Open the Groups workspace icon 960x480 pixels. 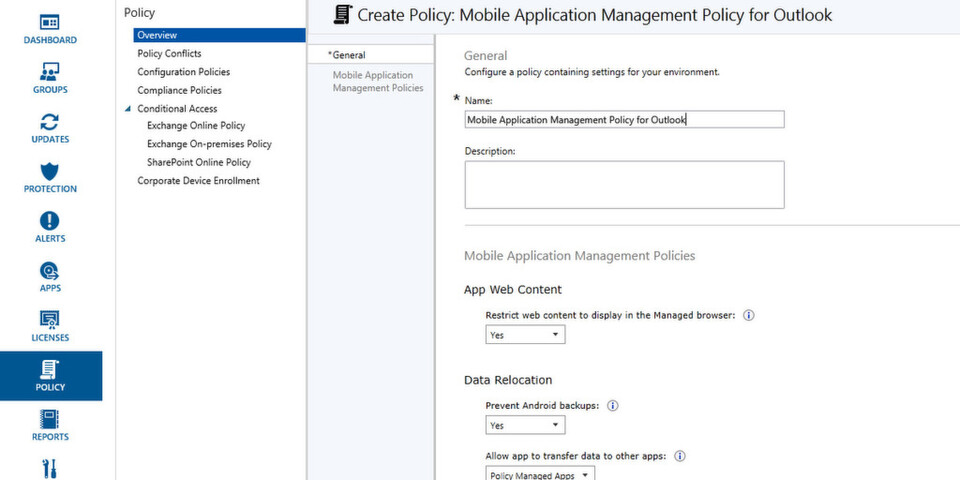[x=50, y=72]
